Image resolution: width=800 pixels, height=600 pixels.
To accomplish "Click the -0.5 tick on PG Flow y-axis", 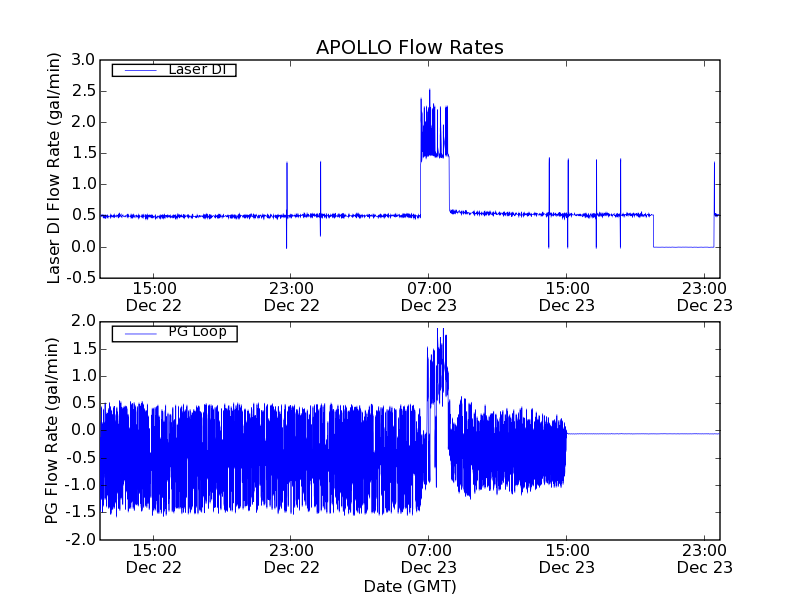I will click(80, 458).
